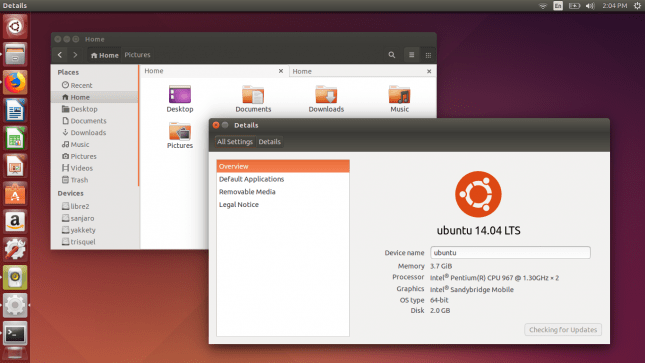This screenshot has width=645, height=363.
Task: Open the Documents folder icon
Action: pyautogui.click(x=253, y=99)
